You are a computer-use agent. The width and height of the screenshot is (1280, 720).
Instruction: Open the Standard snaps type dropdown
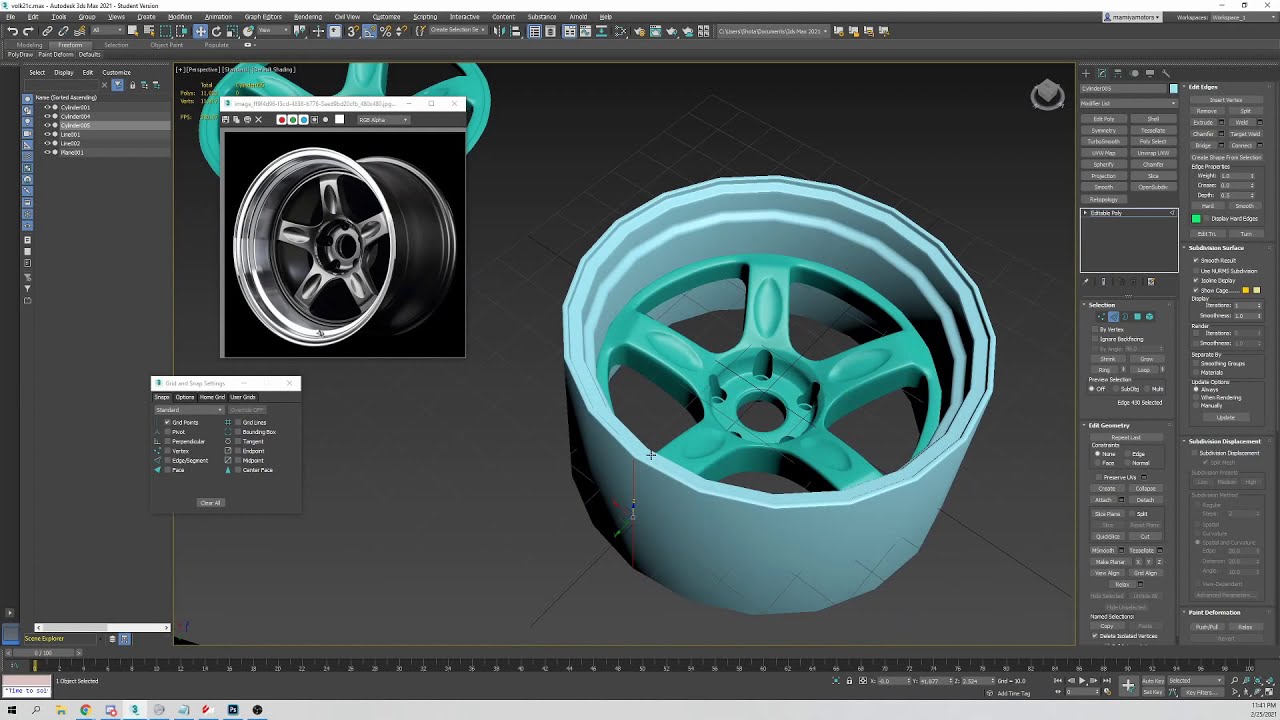tap(189, 410)
